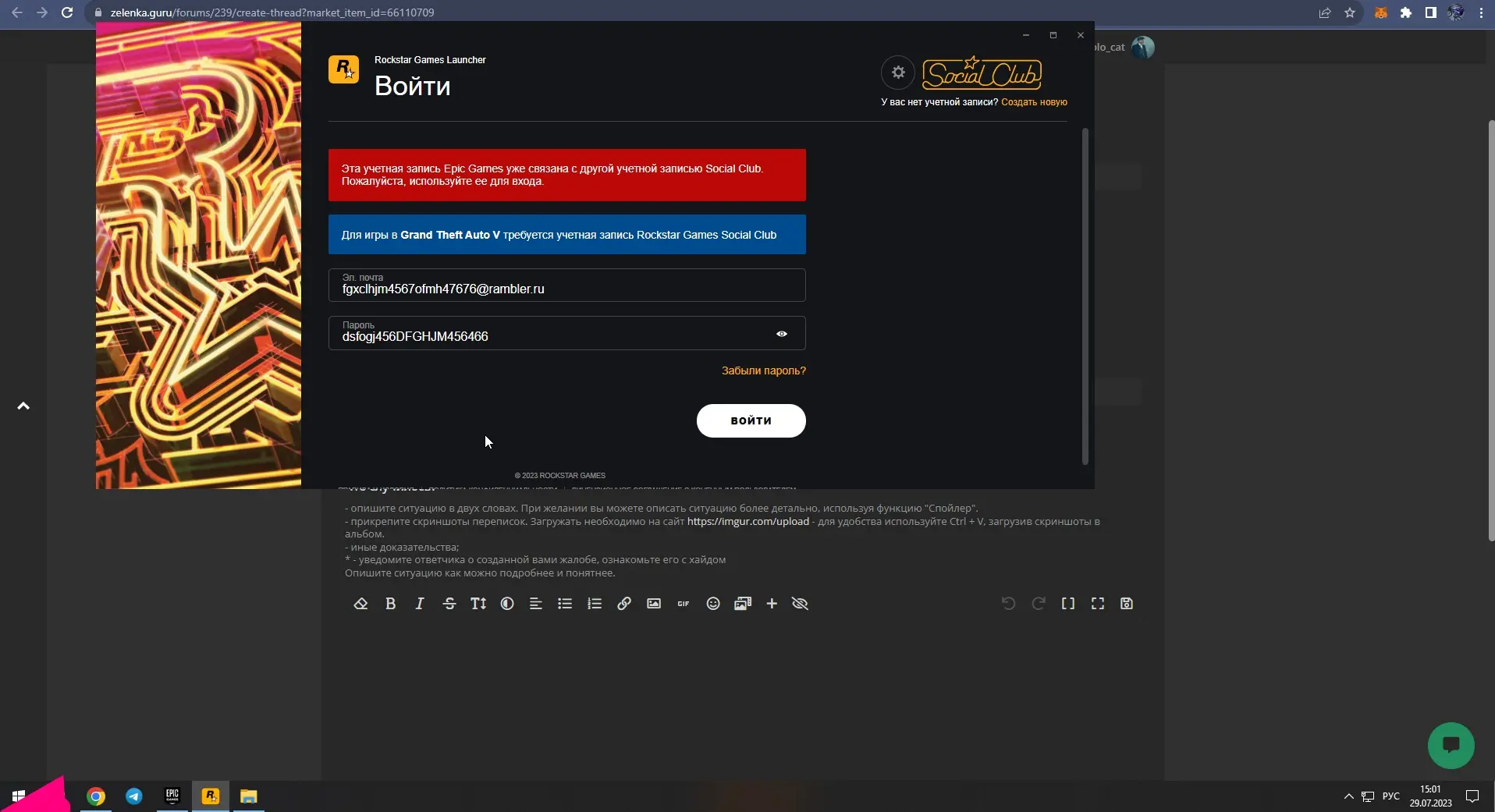Click the browser address bar URL
This screenshot has width=1495, height=812.
click(272, 12)
